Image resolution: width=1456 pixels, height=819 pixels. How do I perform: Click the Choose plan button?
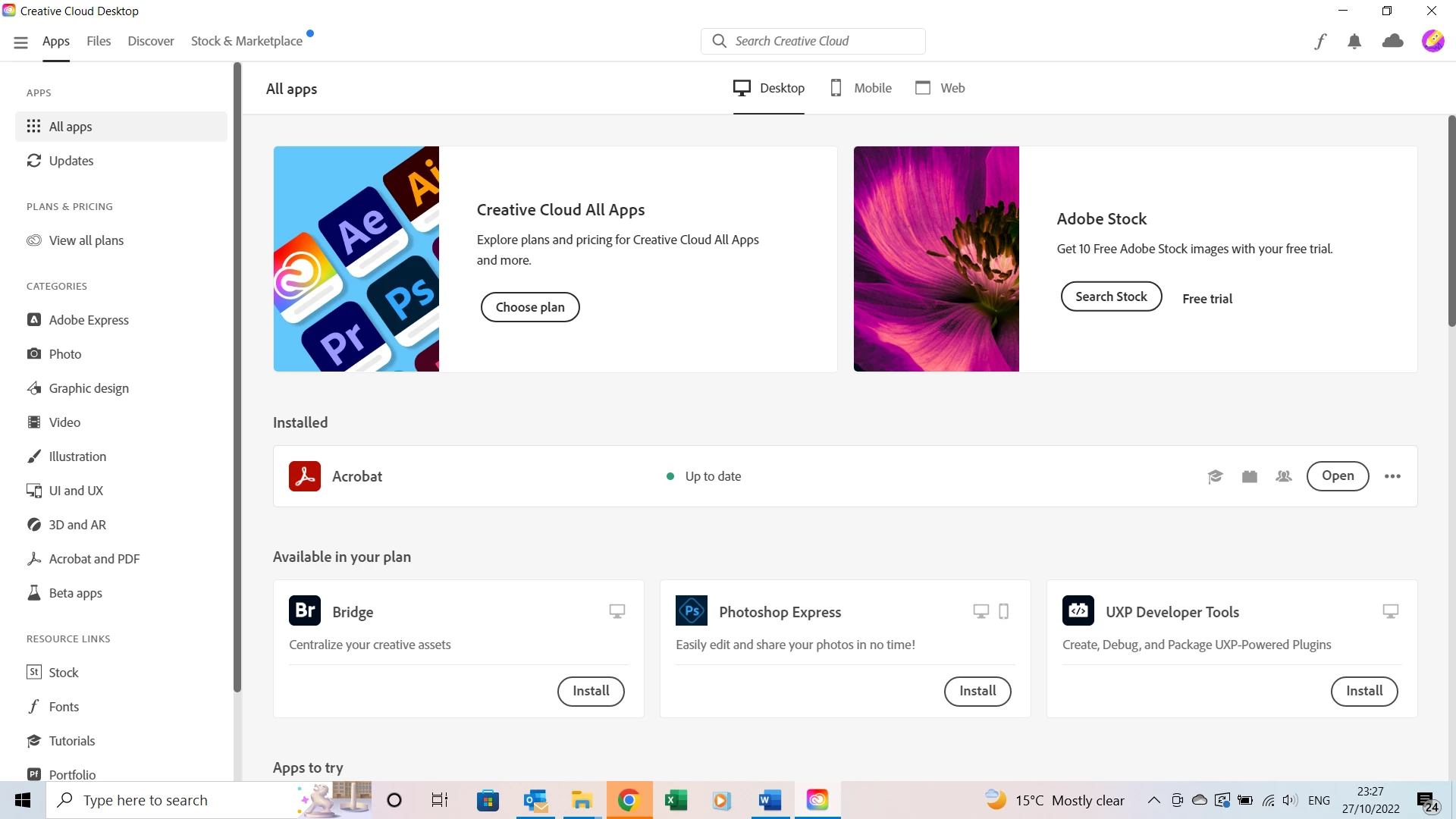[x=530, y=307]
